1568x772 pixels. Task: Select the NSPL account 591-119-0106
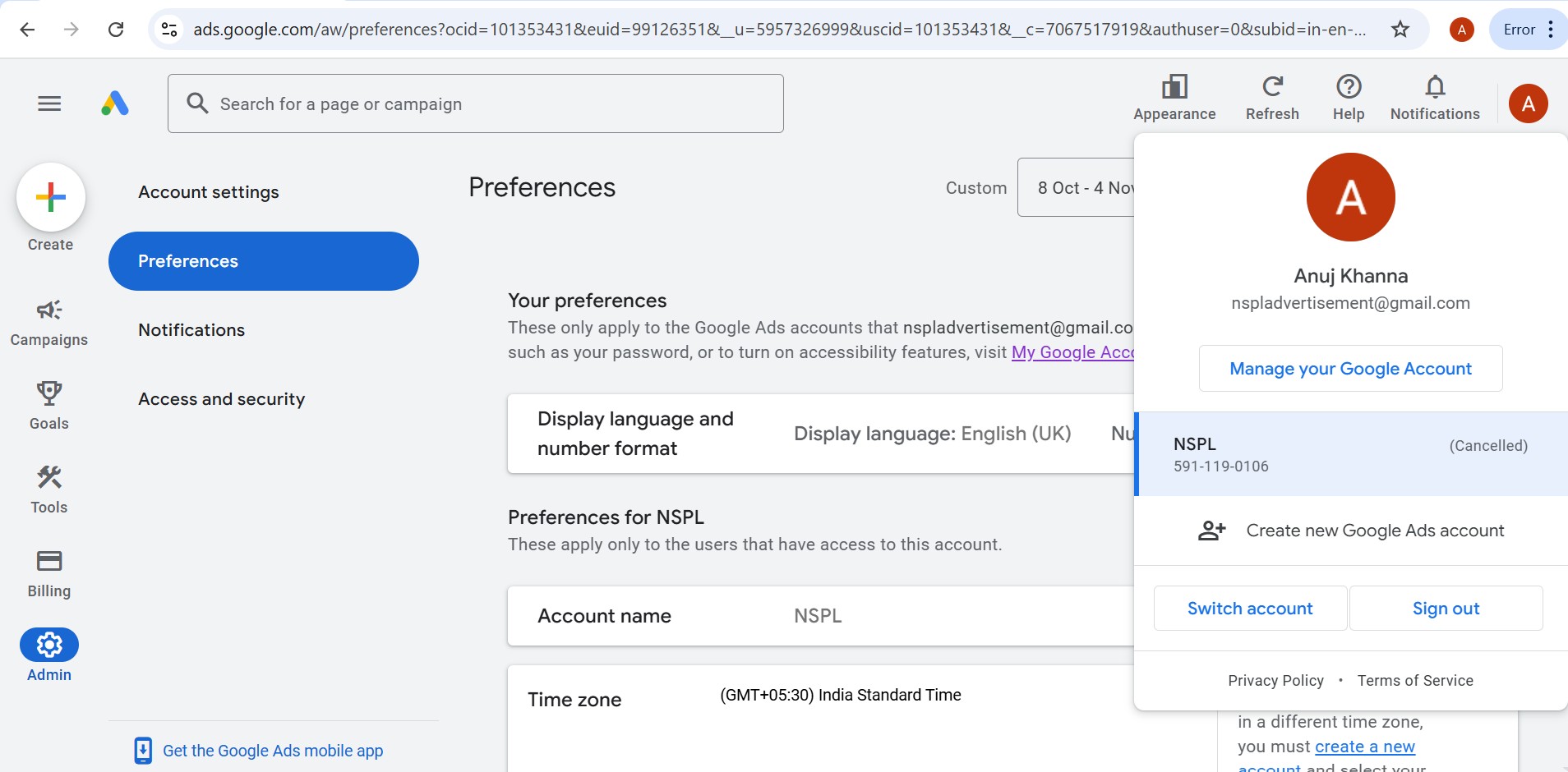coord(1351,454)
